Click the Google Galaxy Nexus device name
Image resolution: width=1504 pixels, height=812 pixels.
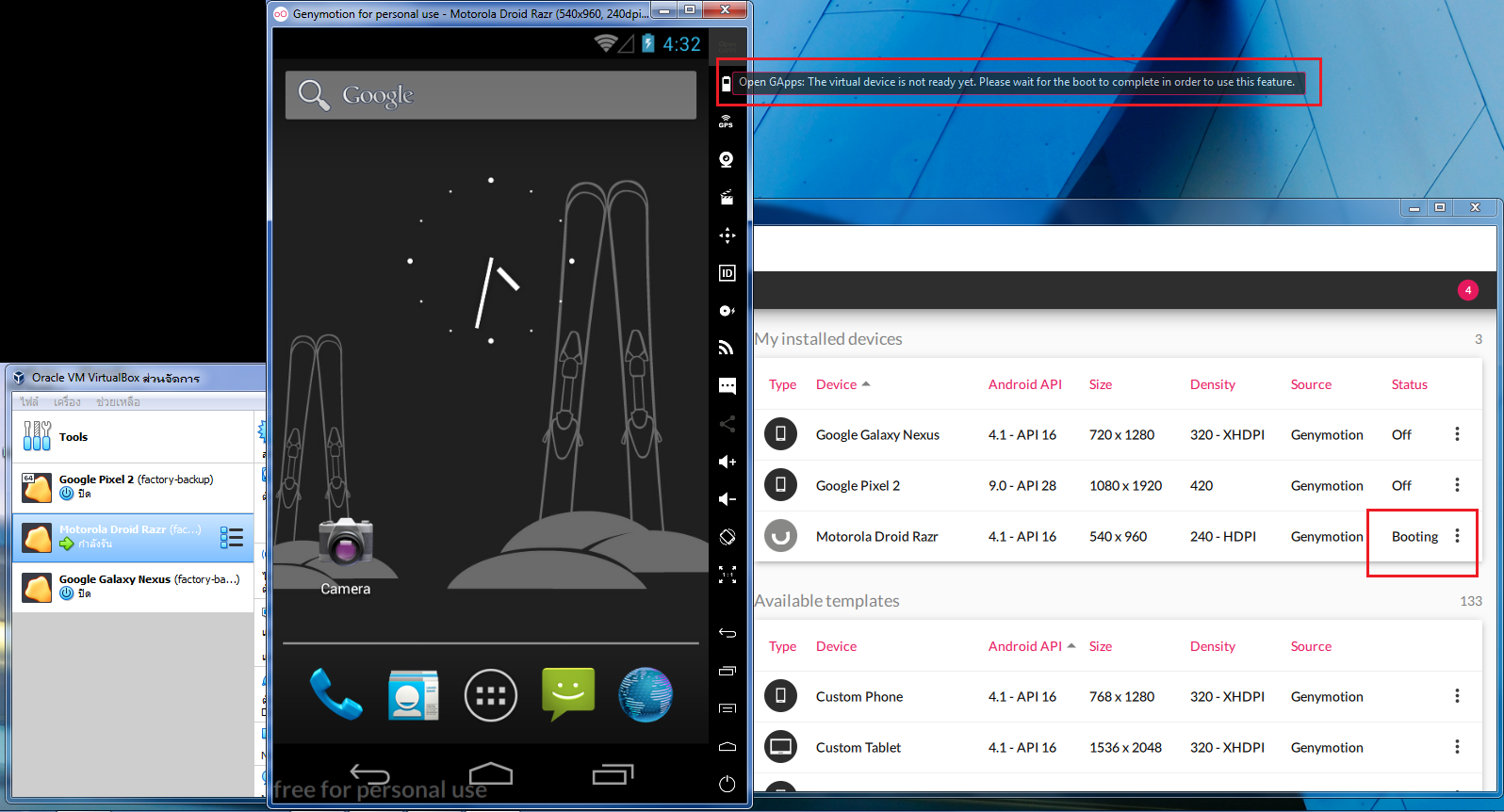point(877,434)
